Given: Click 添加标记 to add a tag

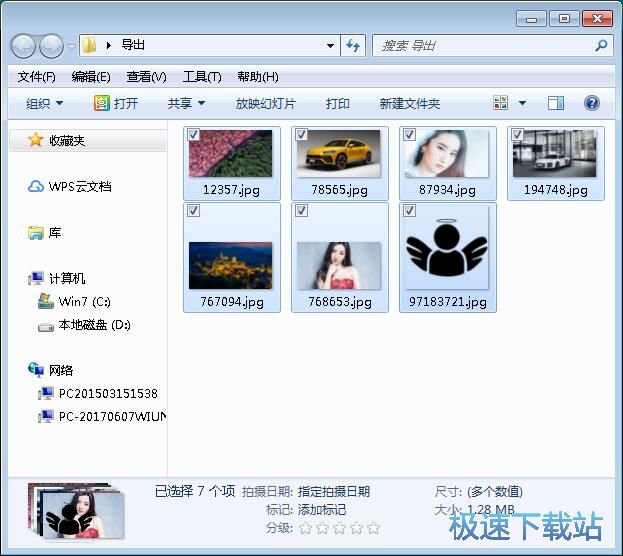Looking at the screenshot, I should click(322, 510).
